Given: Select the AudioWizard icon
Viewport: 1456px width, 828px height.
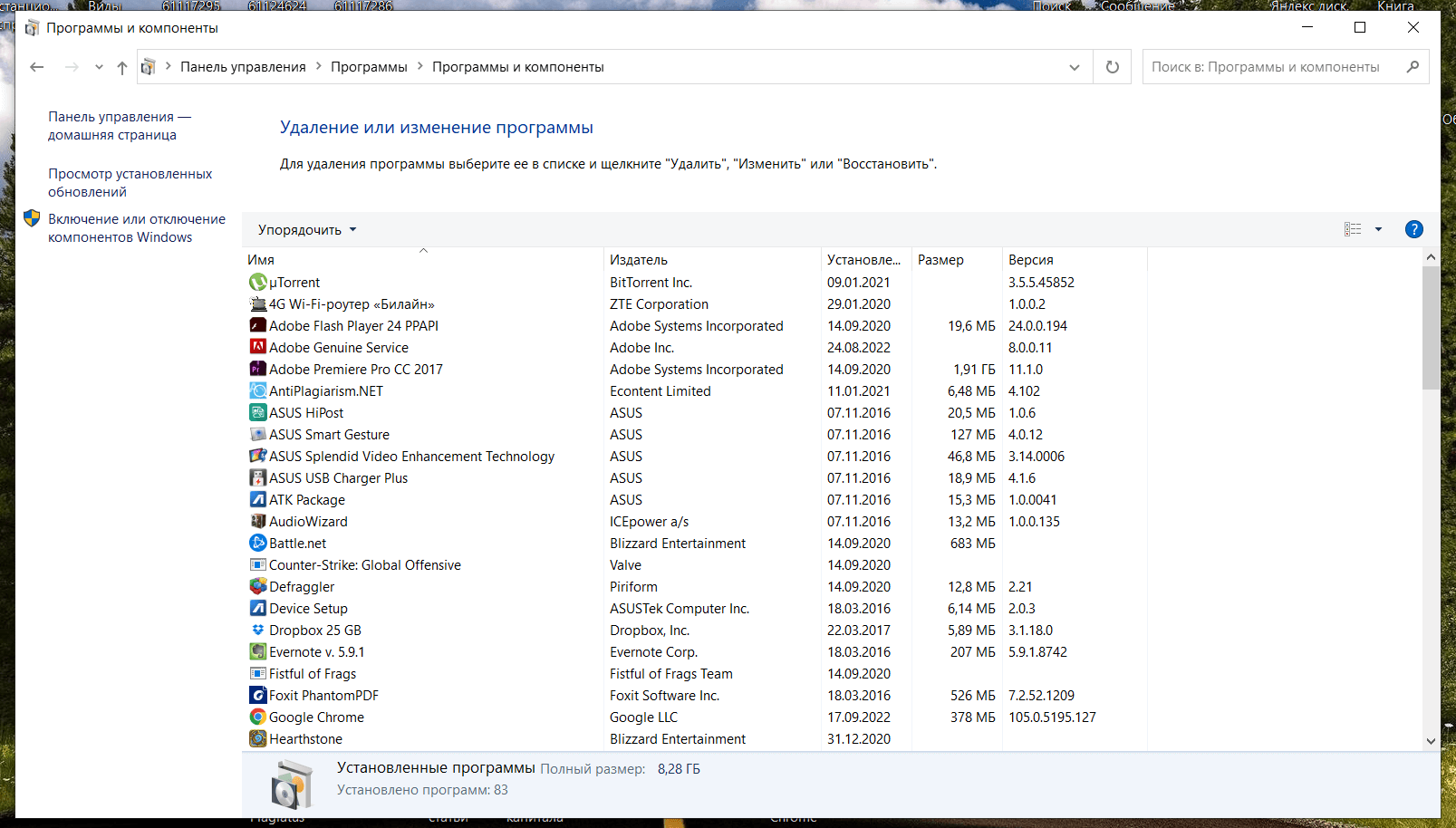Looking at the screenshot, I should pyautogui.click(x=258, y=522).
